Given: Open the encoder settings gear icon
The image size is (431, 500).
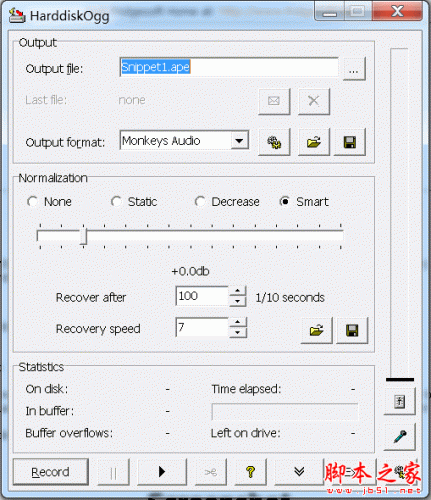Looking at the screenshot, I should pos(274,142).
